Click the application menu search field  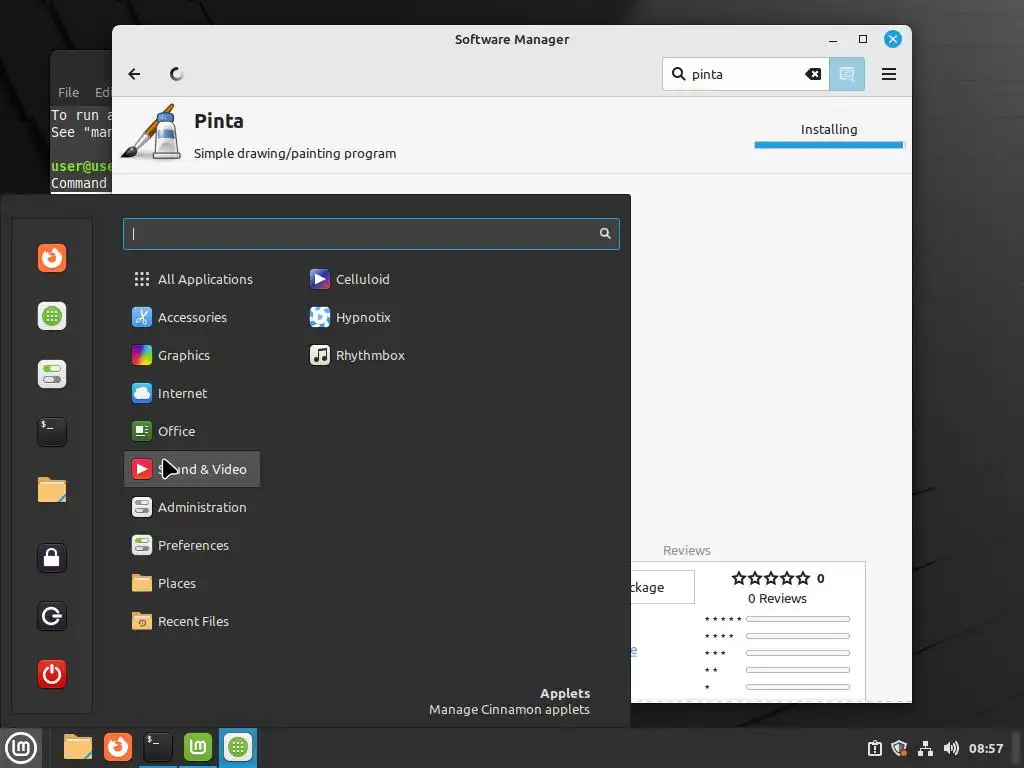click(x=371, y=234)
